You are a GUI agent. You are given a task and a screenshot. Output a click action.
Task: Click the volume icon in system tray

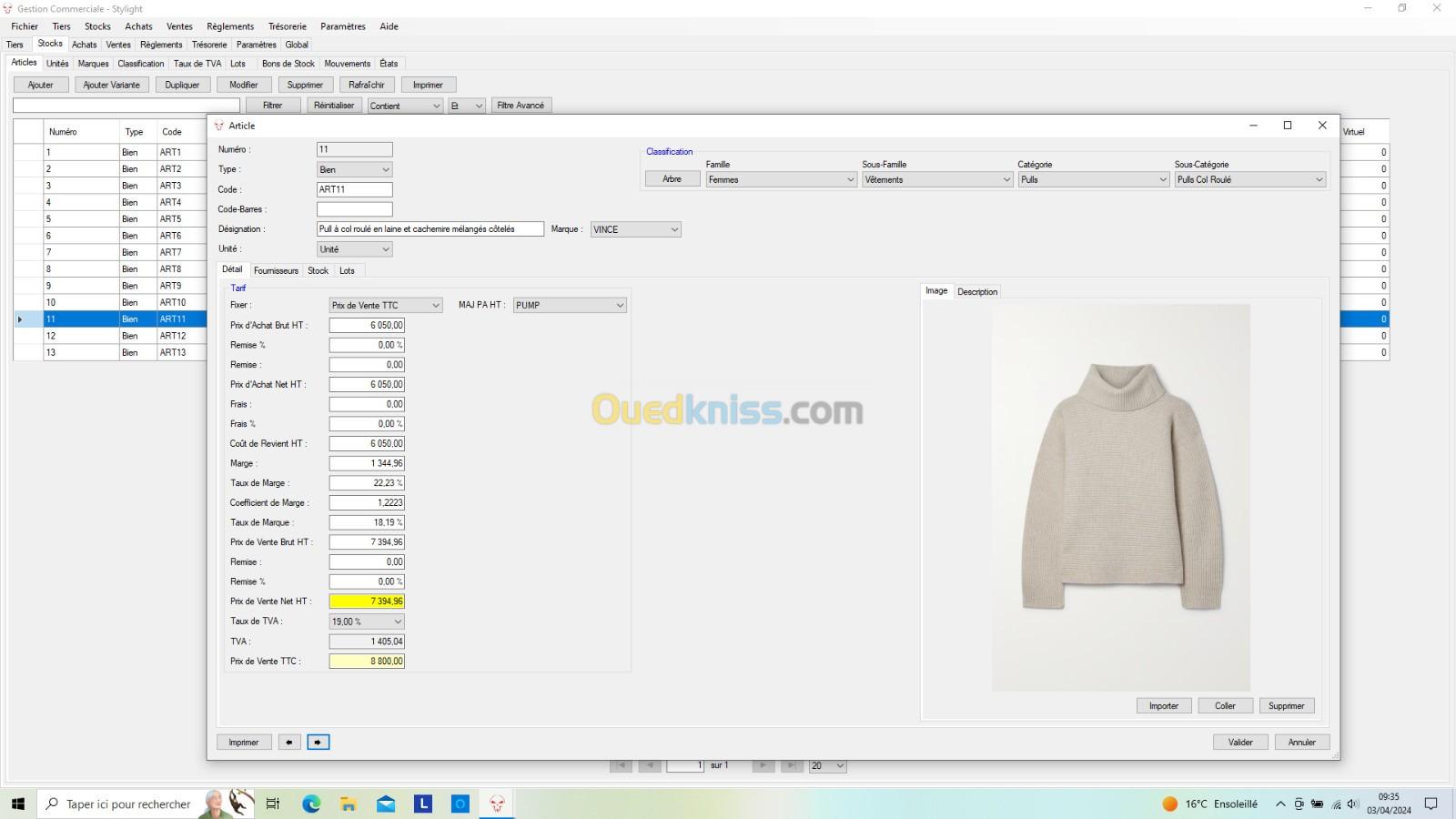tap(1353, 804)
